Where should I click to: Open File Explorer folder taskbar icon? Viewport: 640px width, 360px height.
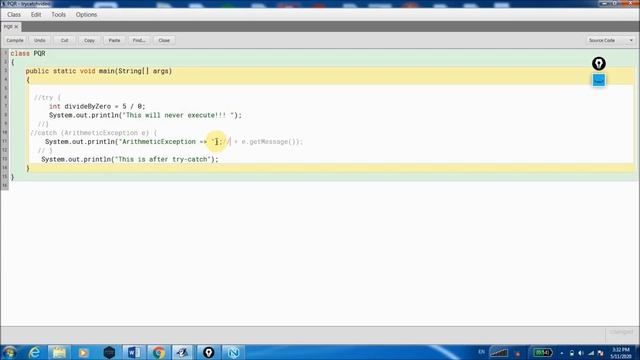point(59,352)
